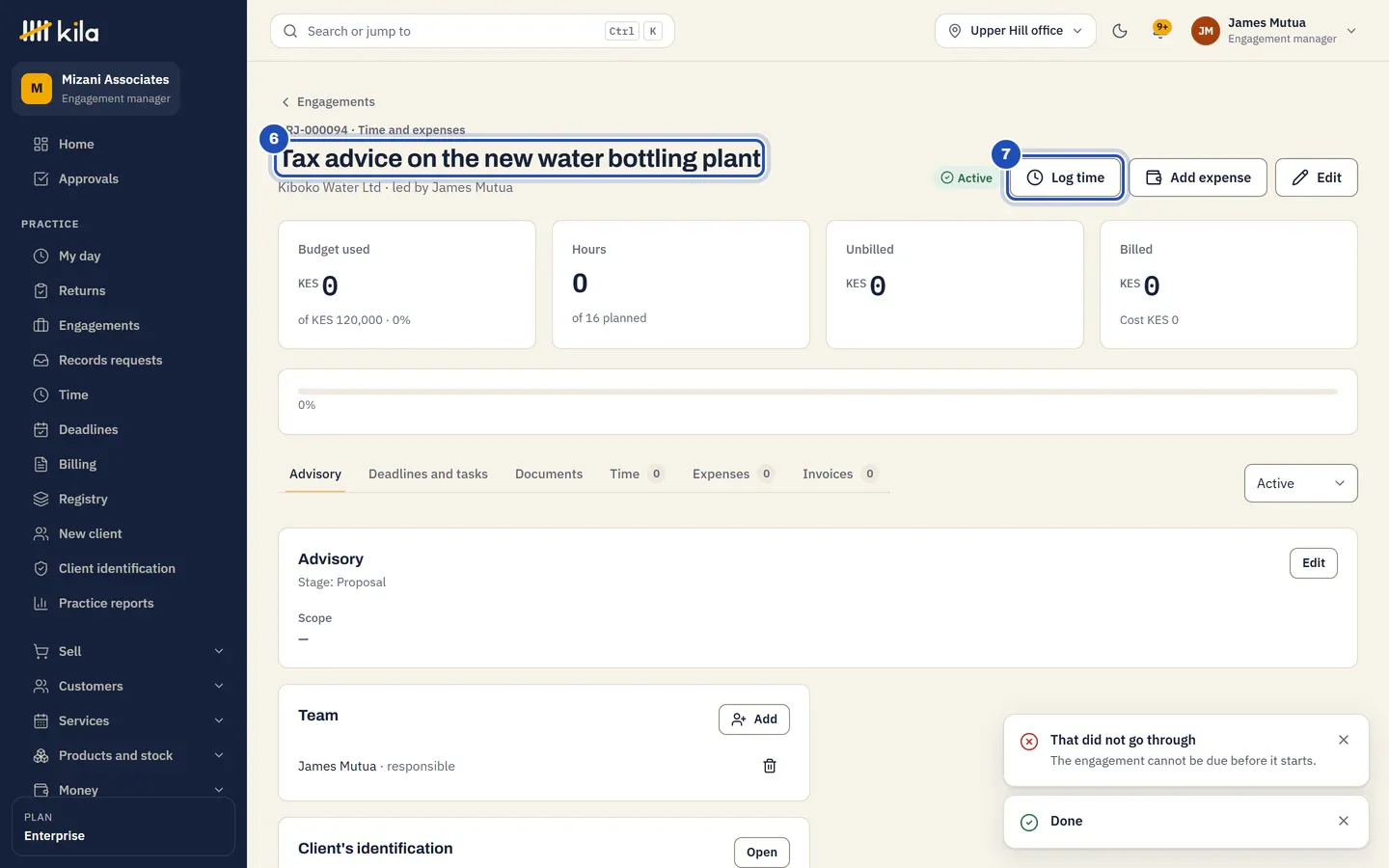The width and height of the screenshot is (1389, 868).
Task: Open the Time tab with 0 count
Action: [x=637, y=474]
